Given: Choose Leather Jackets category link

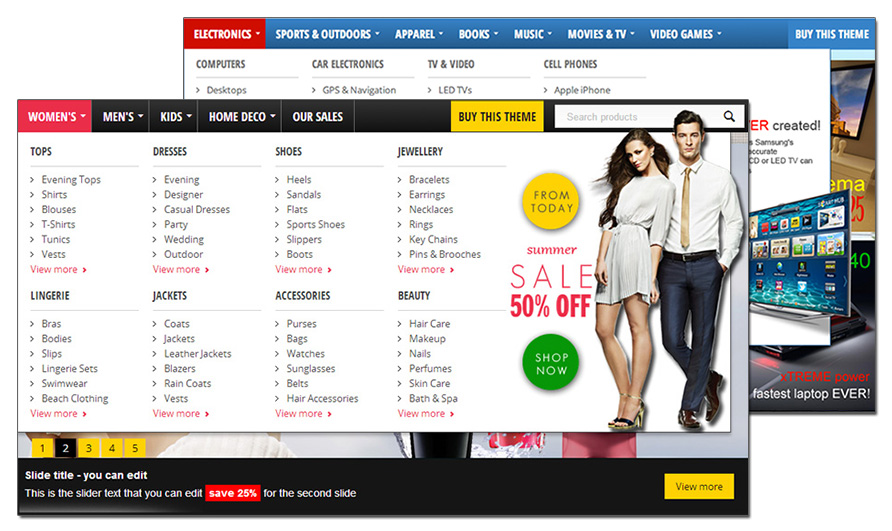Looking at the screenshot, I should point(197,354).
